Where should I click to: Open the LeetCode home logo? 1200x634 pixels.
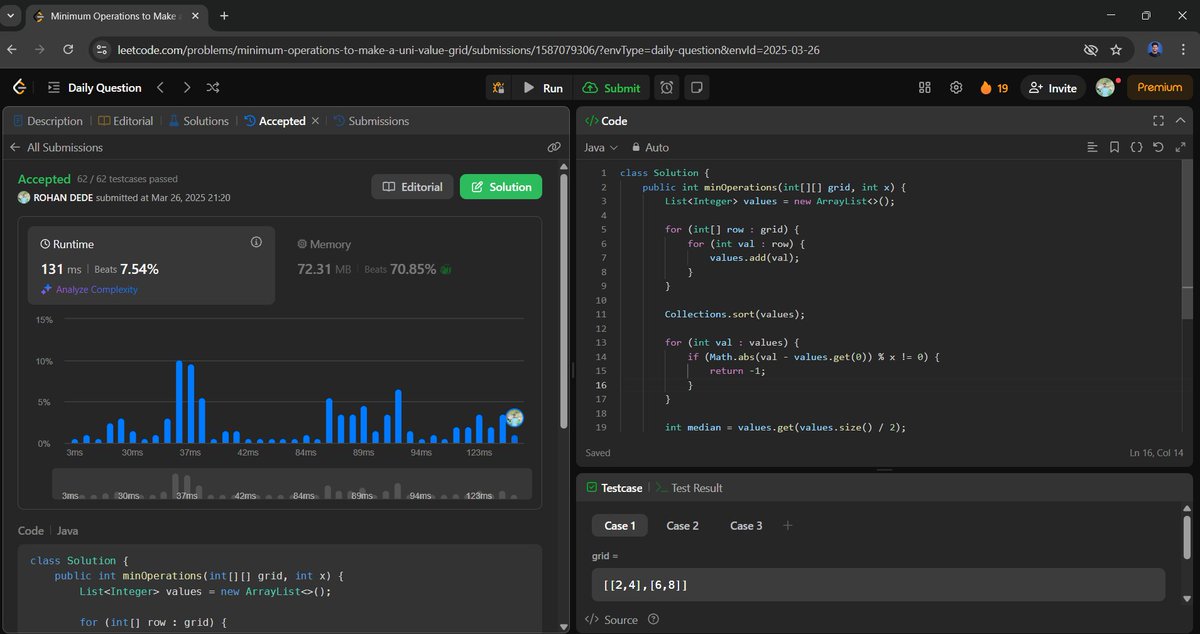coord(19,88)
